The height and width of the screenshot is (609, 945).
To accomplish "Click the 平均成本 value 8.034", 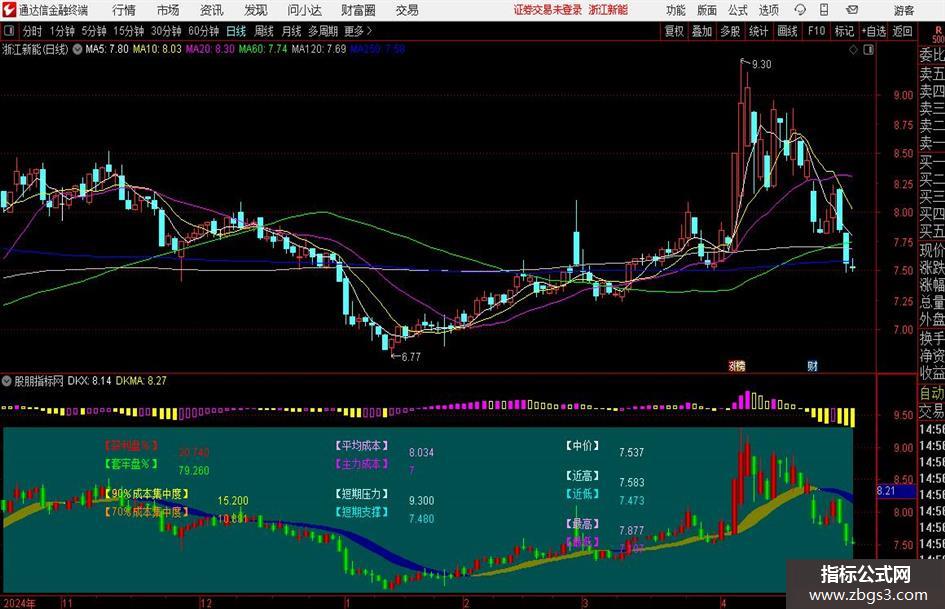I will tap(421, 452).
